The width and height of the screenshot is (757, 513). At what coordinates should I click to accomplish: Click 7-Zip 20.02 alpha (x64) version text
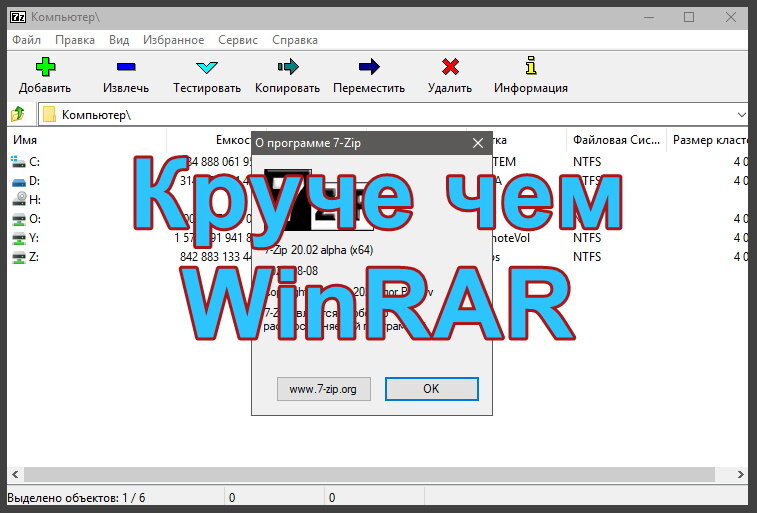tap(319, 250)
